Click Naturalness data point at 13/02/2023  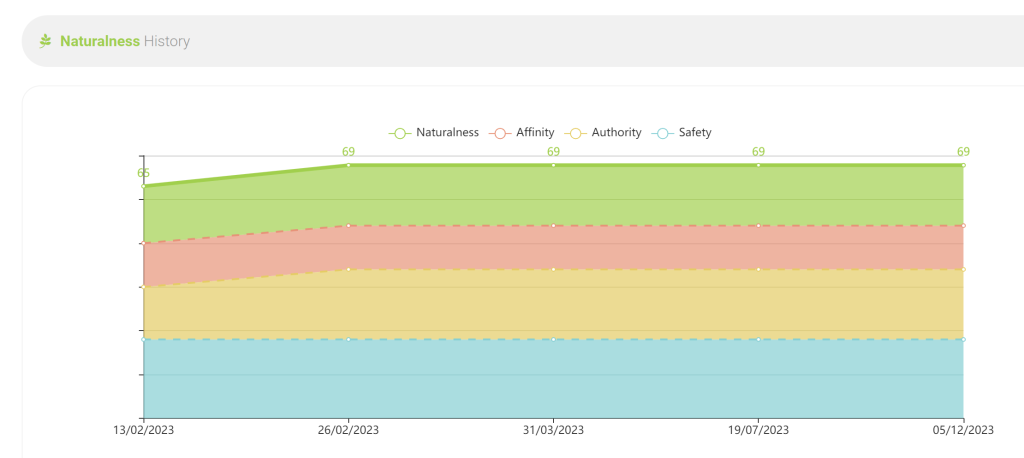pyautogui.click(x=144, y=186)
